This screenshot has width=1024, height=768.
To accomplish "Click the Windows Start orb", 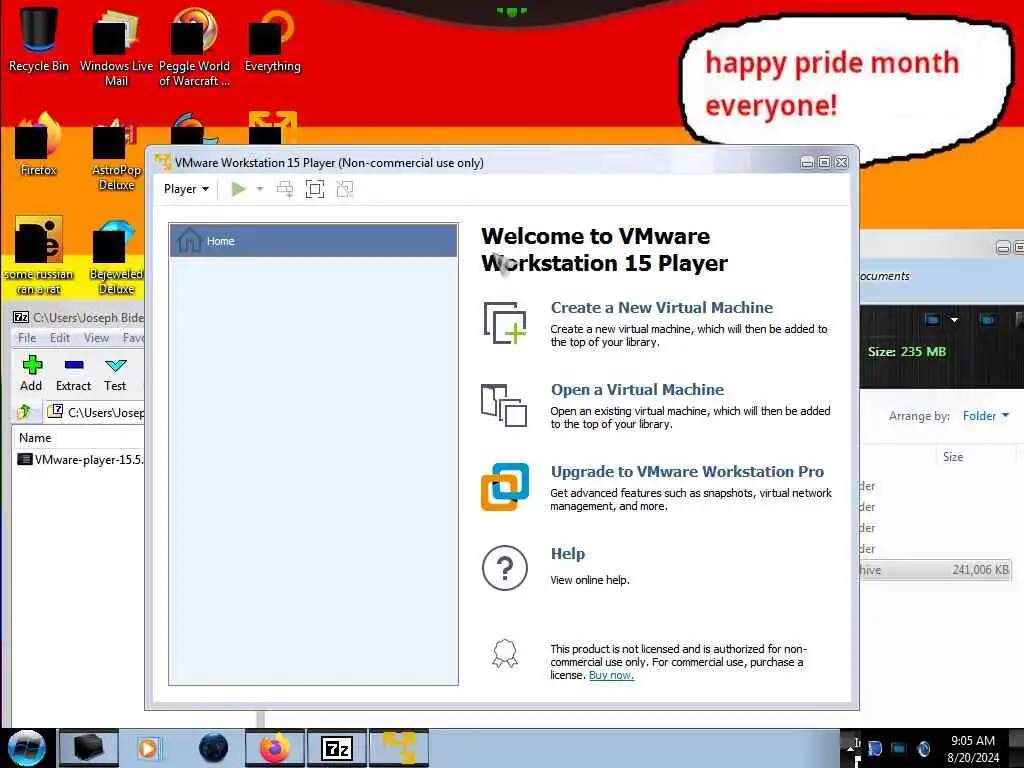I will pos(27,748).
